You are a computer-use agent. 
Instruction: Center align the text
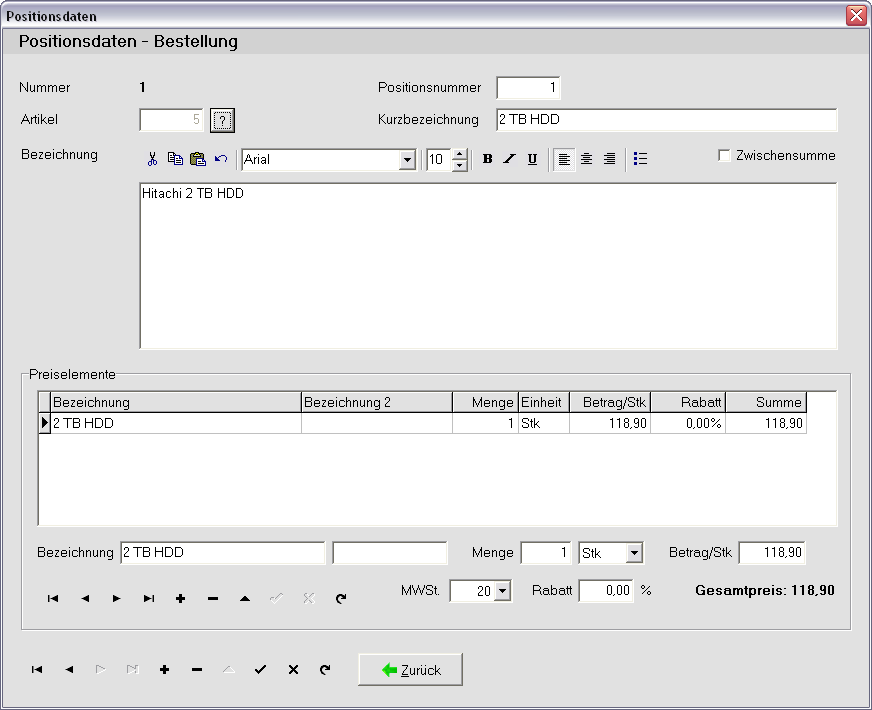[587, 159]
